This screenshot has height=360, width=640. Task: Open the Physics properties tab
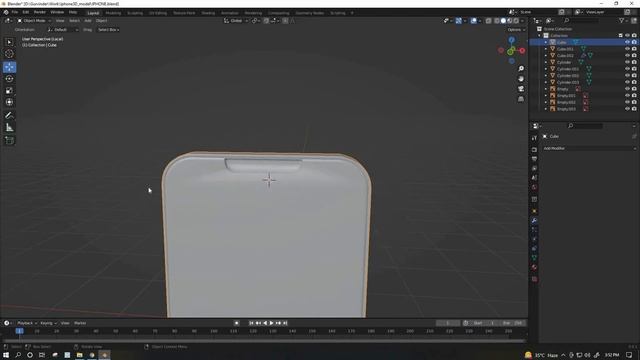click(x=534, y=239)
